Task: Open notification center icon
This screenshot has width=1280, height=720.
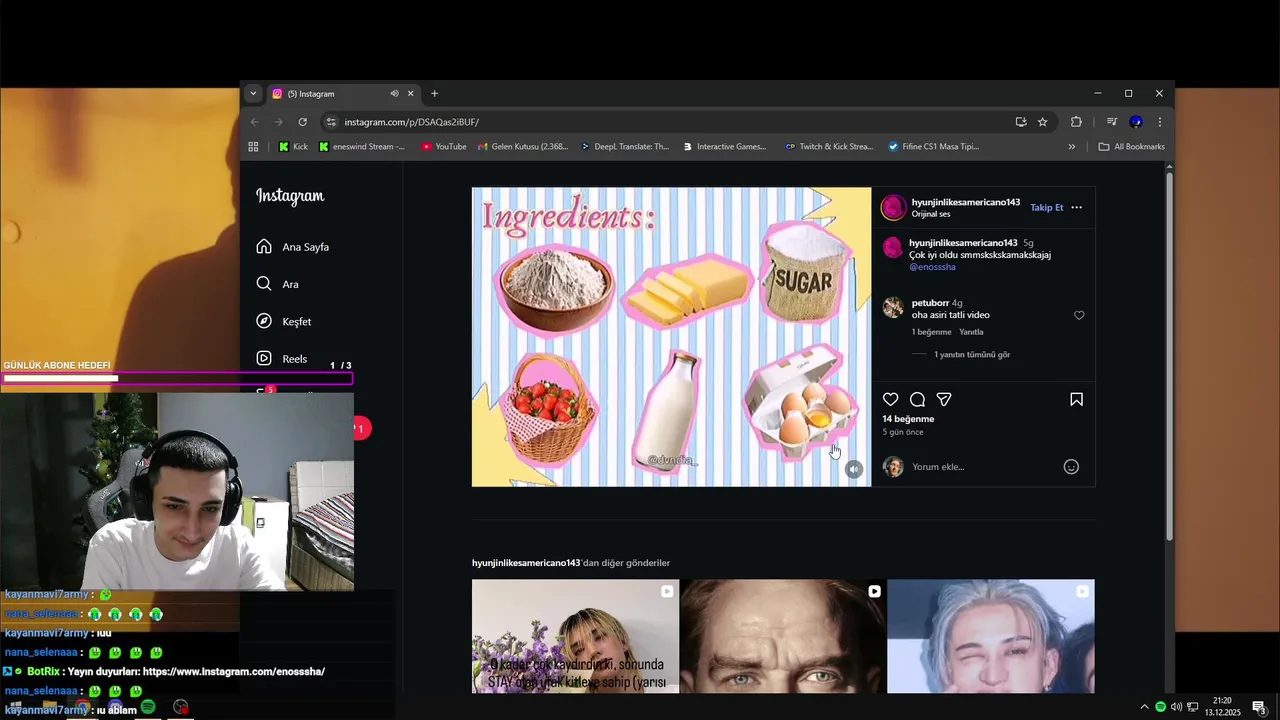Action: pyautogui.click(x=1260, y=707)
